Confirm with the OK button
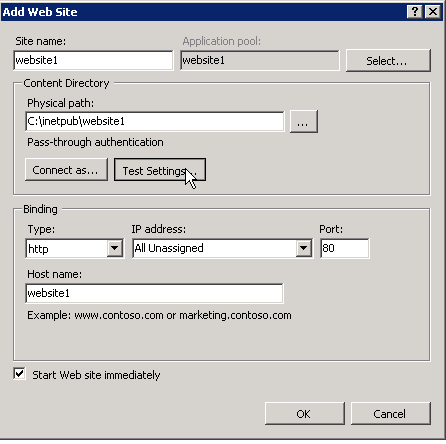The height and width of the screenshot is (444, 446). coord(304,414)
